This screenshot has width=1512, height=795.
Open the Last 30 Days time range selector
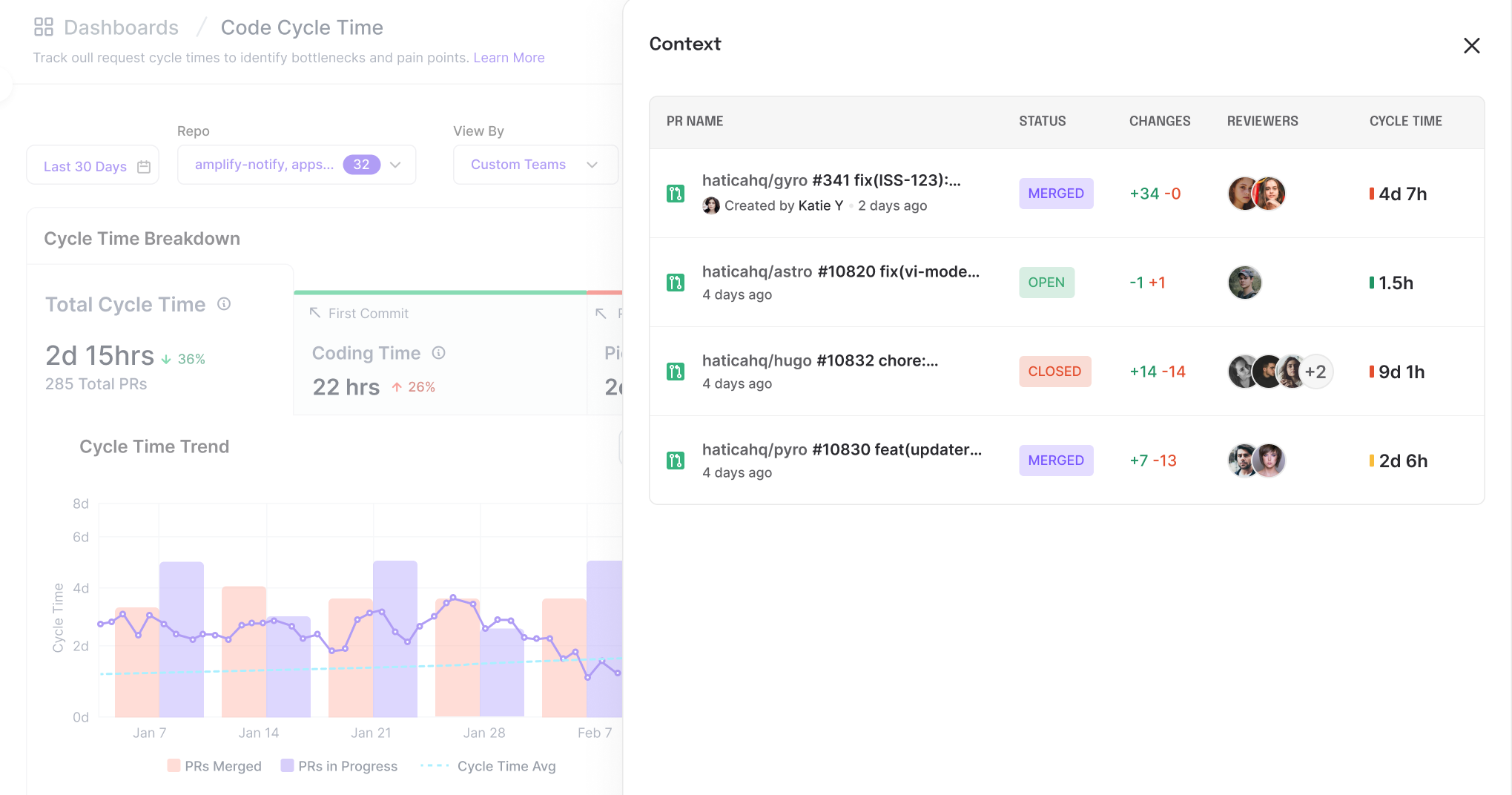pos(92,165)
